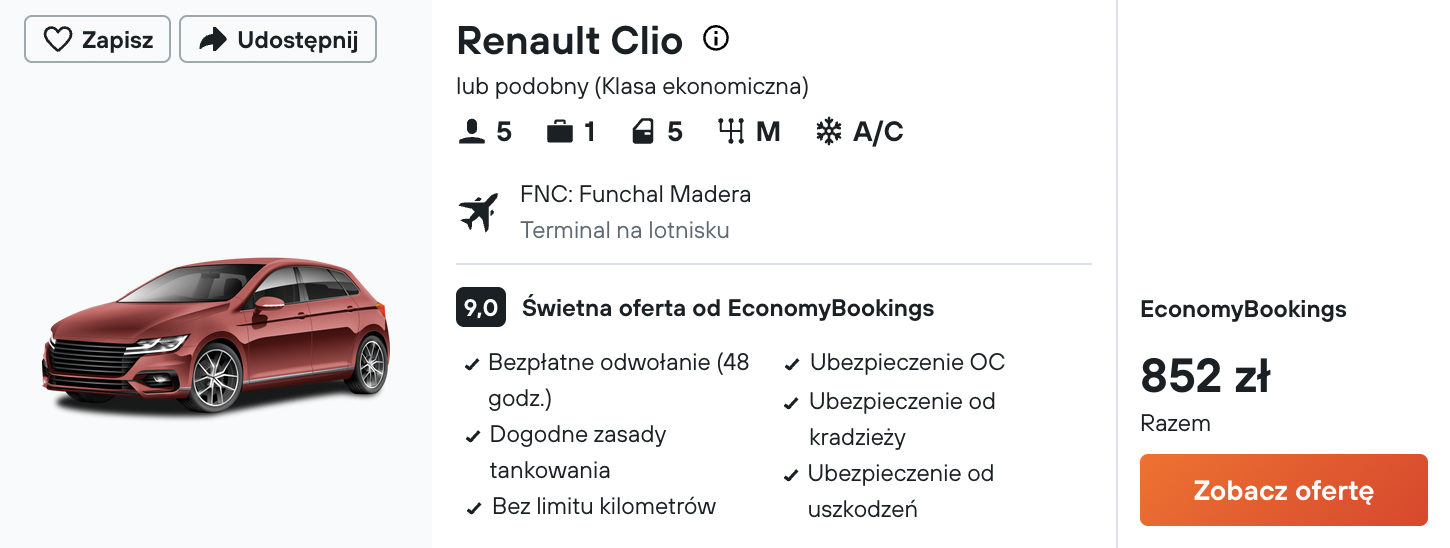Screen dimensions: 1450x548
Task: Click the Bez limitu kilometrów checkmark item
Action: pyautogui.click(x=592, y=506)
